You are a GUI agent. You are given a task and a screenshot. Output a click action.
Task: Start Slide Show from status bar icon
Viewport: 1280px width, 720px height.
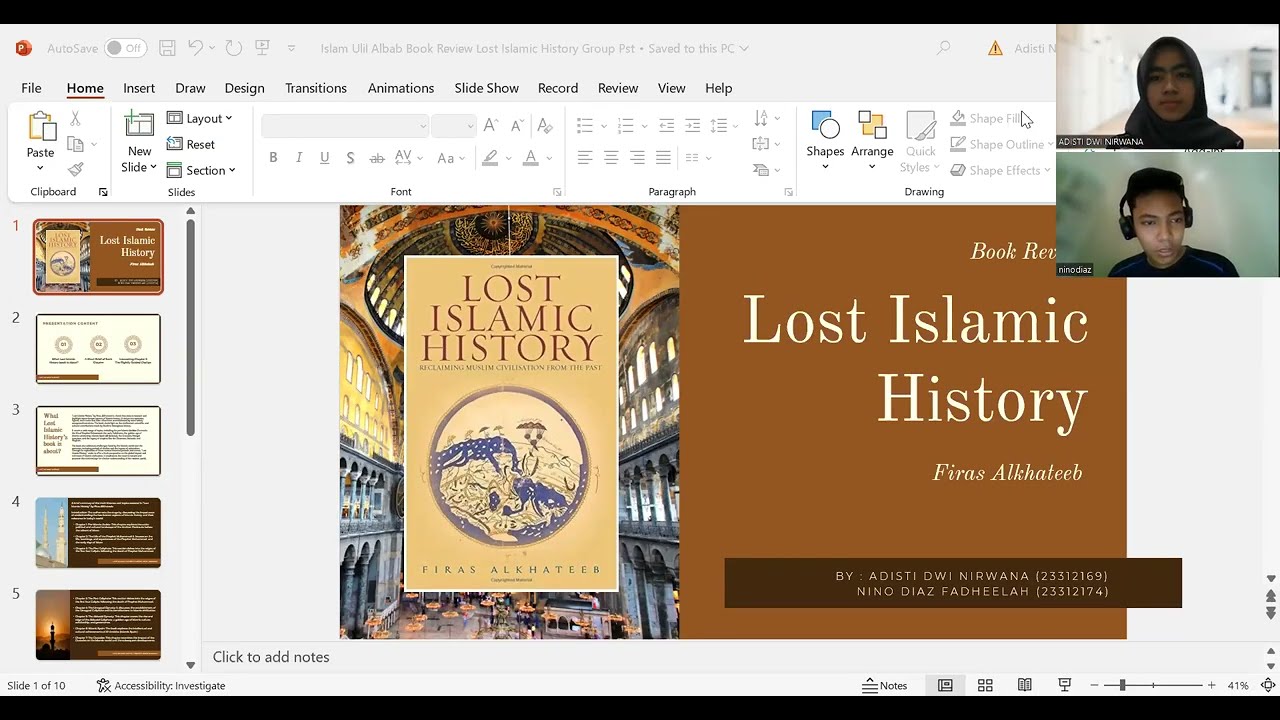tap(1065, 685)
